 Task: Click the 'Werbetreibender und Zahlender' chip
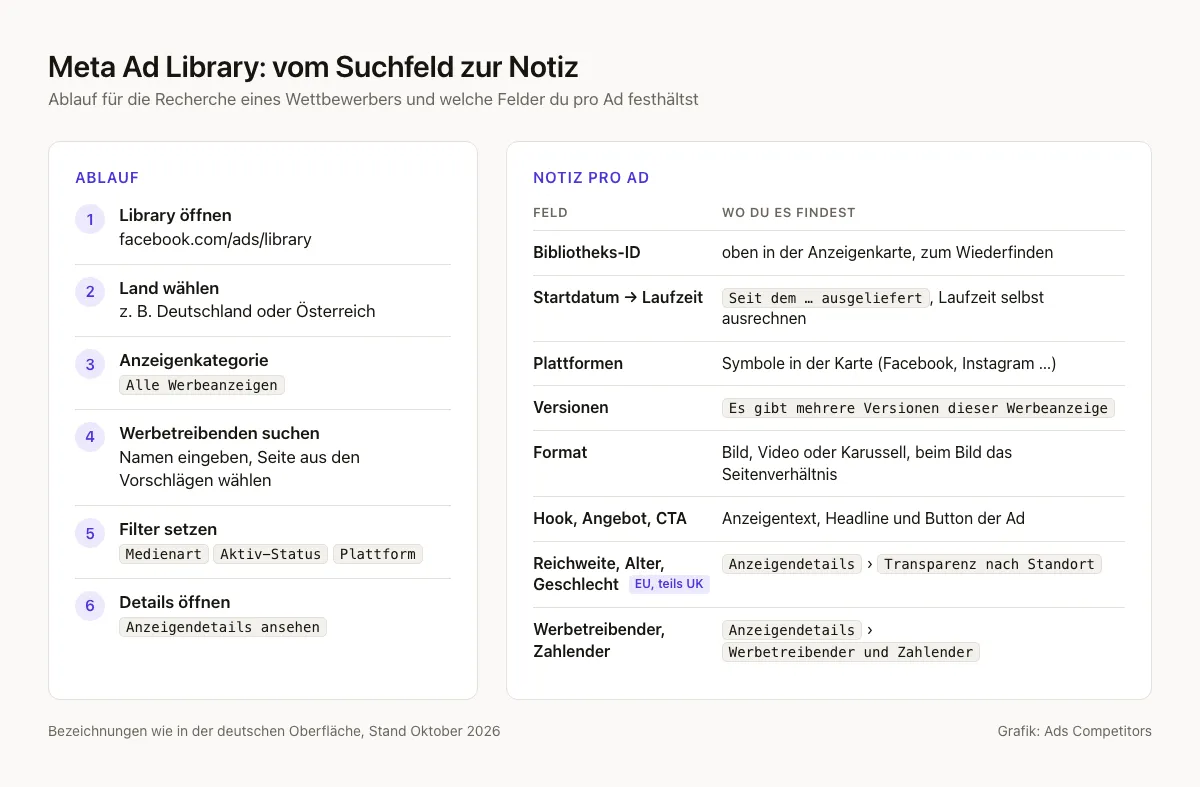coord(851,652)
